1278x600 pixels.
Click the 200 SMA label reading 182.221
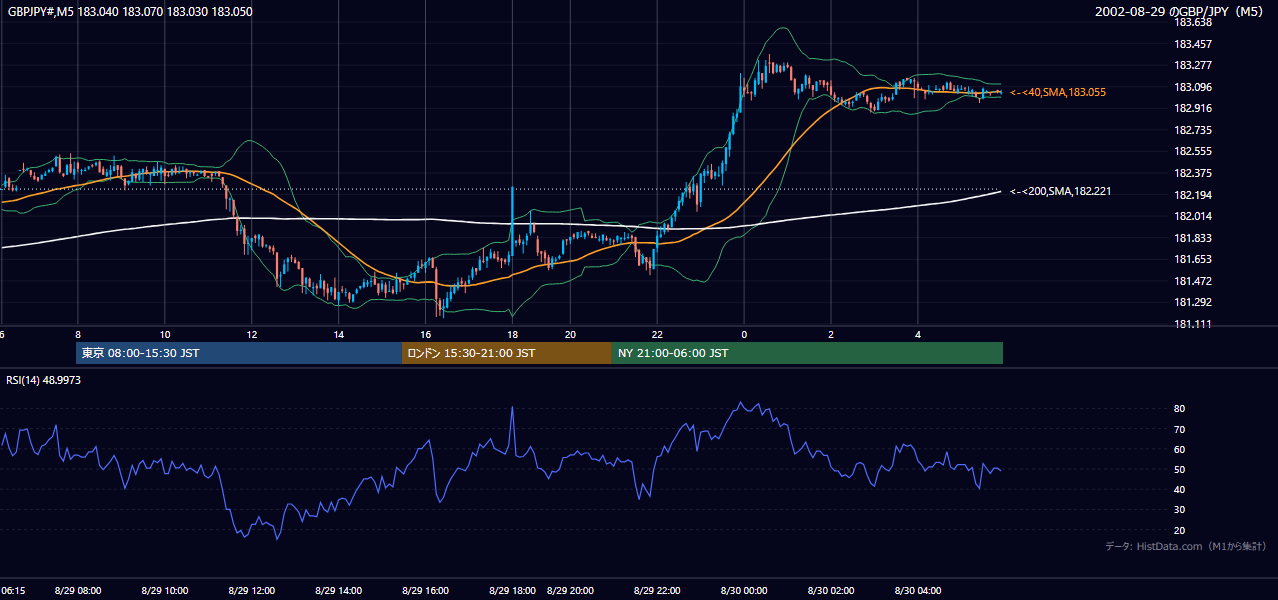coord(1061,191)
